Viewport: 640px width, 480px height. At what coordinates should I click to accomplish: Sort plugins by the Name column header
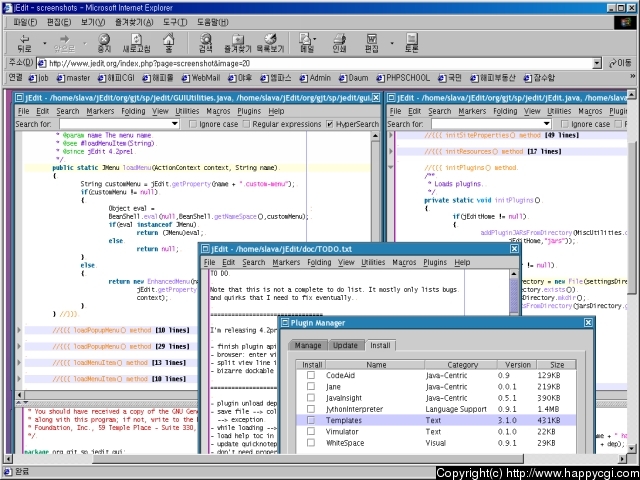[376, 364]
